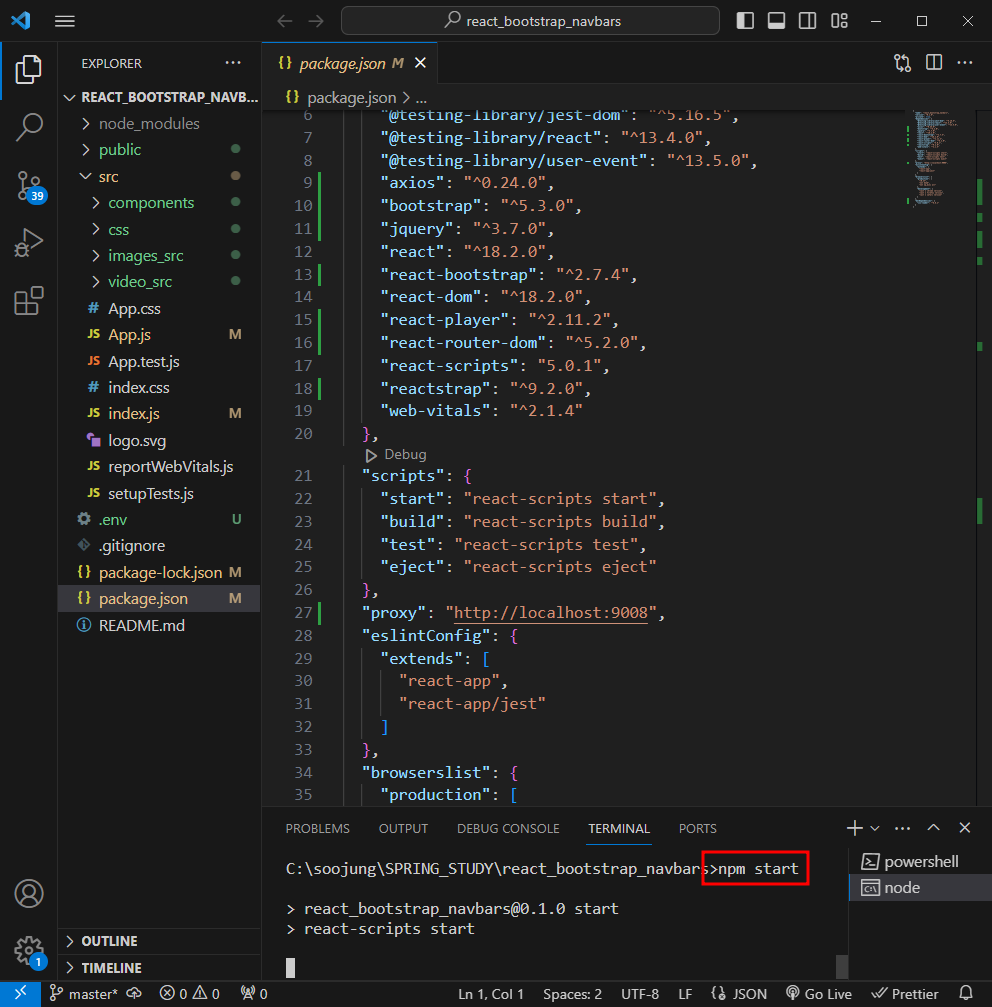The width and height of the screenshot is (992, 1007).
Task: Click Prettier in the status bar
Action: click(905, 994)
